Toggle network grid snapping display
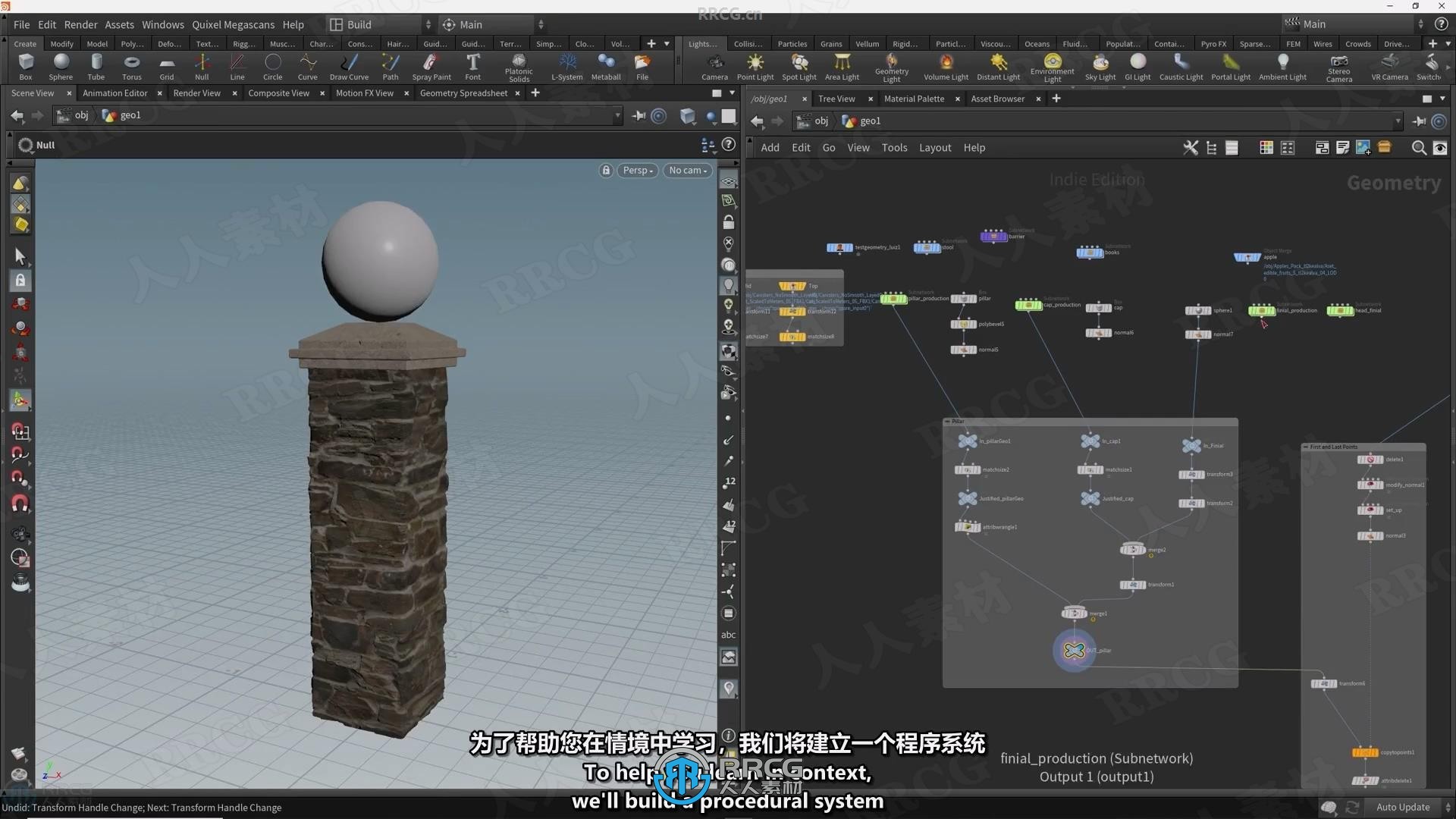 pos(1287,148)
